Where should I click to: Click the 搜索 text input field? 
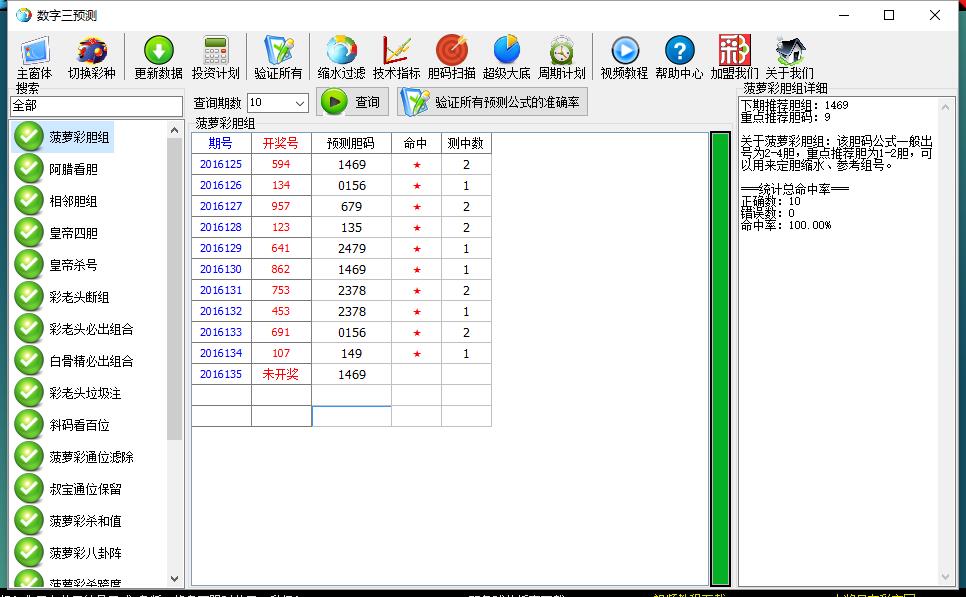[96, 106]
